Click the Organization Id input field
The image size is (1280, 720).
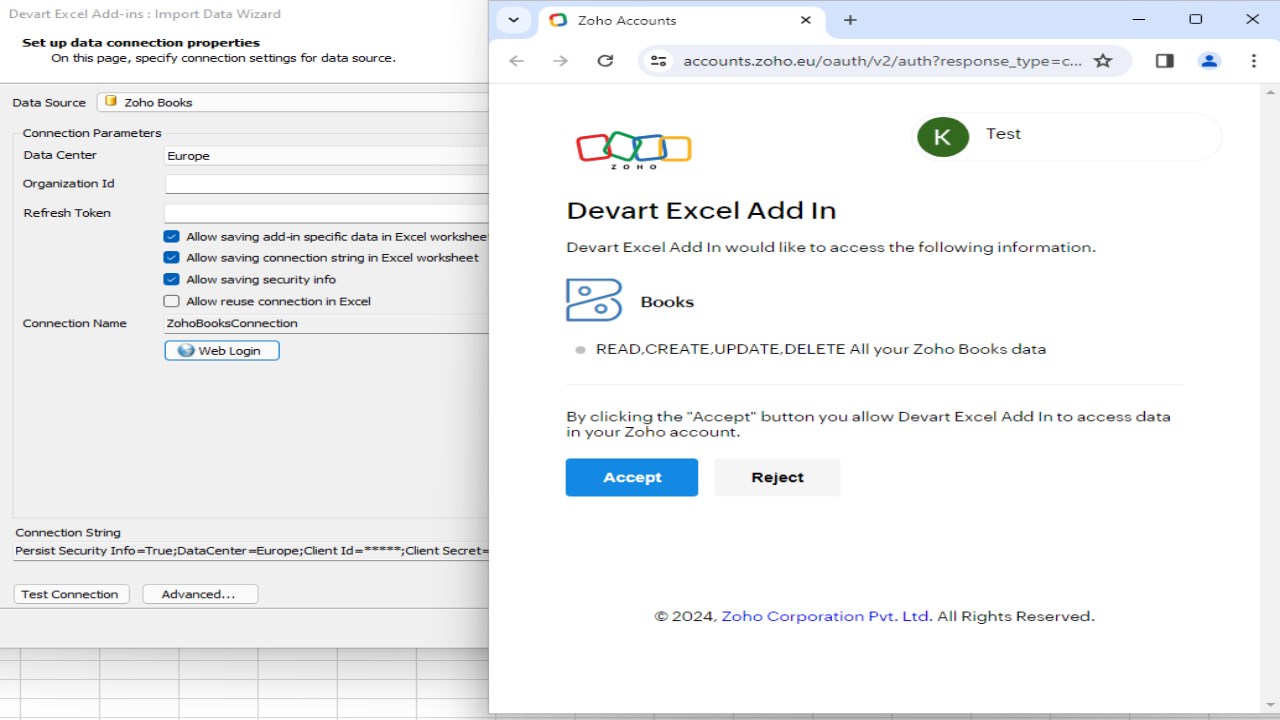pos(326,184)
